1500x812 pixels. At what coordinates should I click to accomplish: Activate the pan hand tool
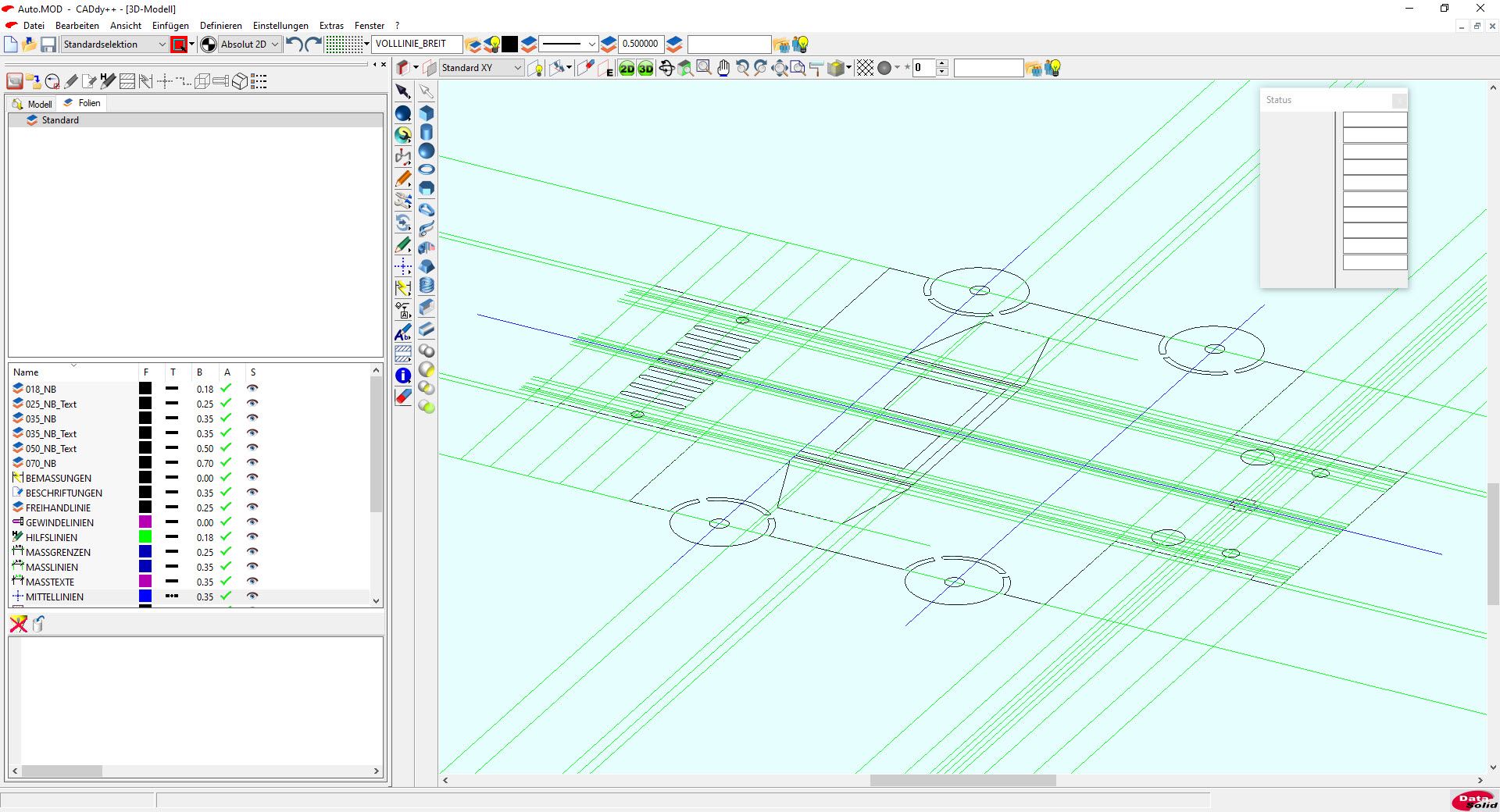[723, 69]
